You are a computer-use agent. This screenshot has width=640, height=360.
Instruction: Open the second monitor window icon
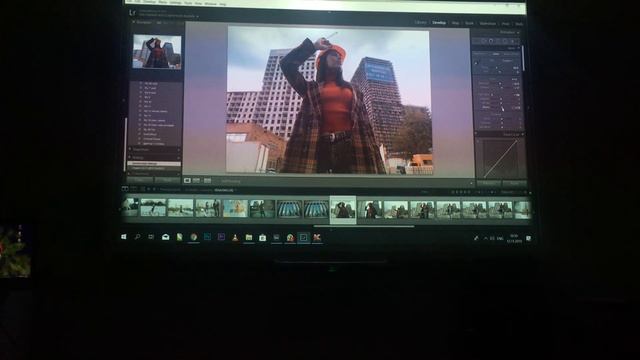(x=133, y=189)
